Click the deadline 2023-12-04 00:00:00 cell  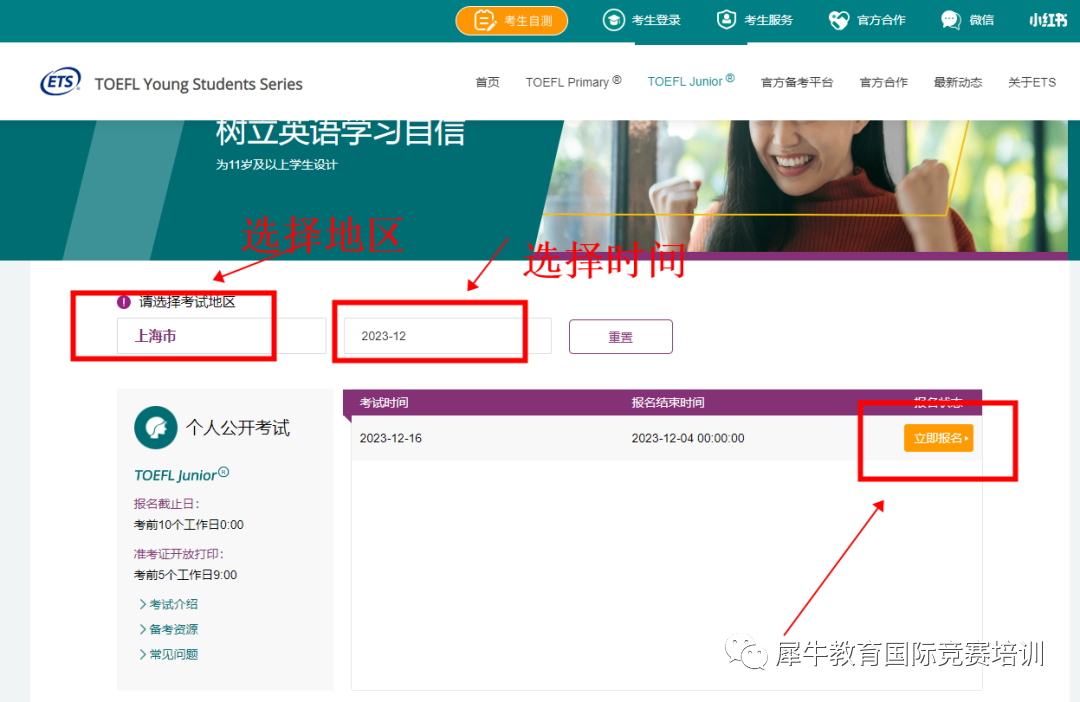pos(688,438)
